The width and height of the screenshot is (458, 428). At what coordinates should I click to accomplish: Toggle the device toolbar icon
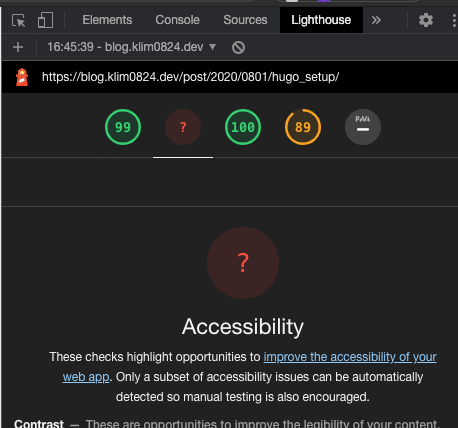tap(45, 20)
